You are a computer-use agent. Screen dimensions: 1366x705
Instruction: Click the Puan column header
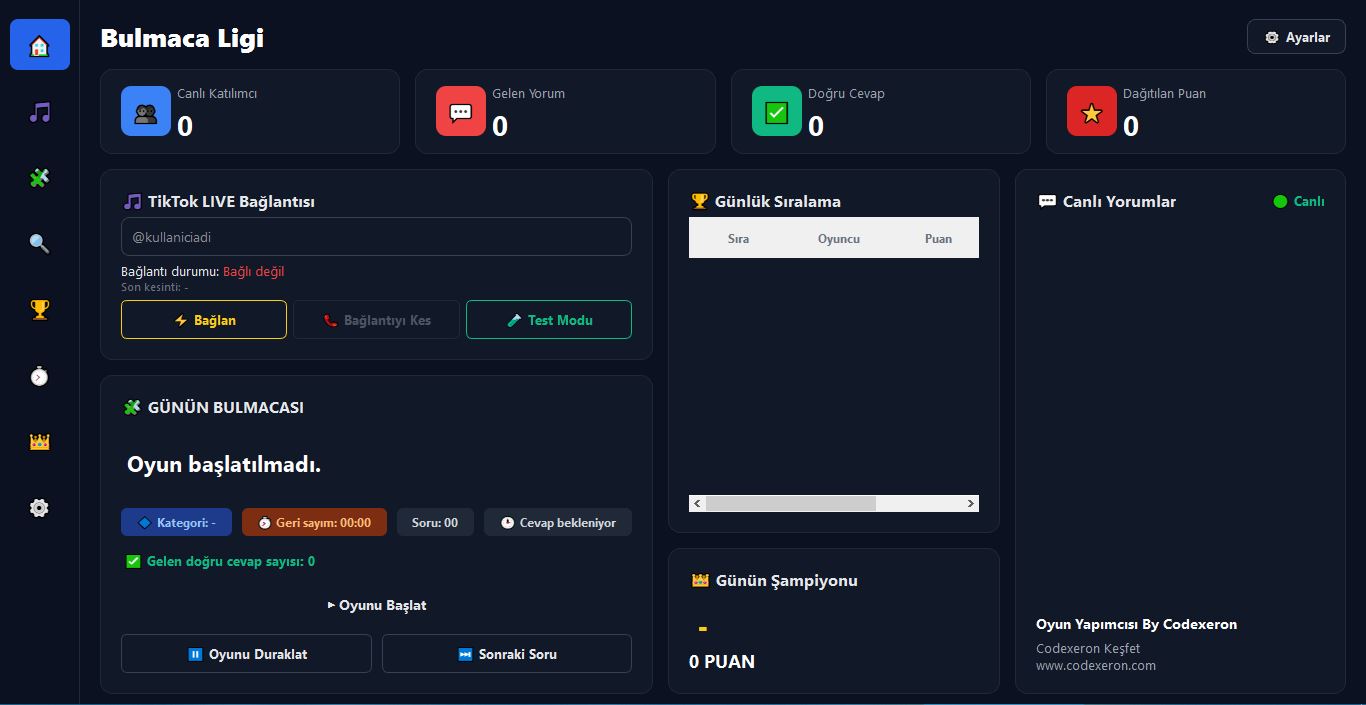tap(938, 238)
